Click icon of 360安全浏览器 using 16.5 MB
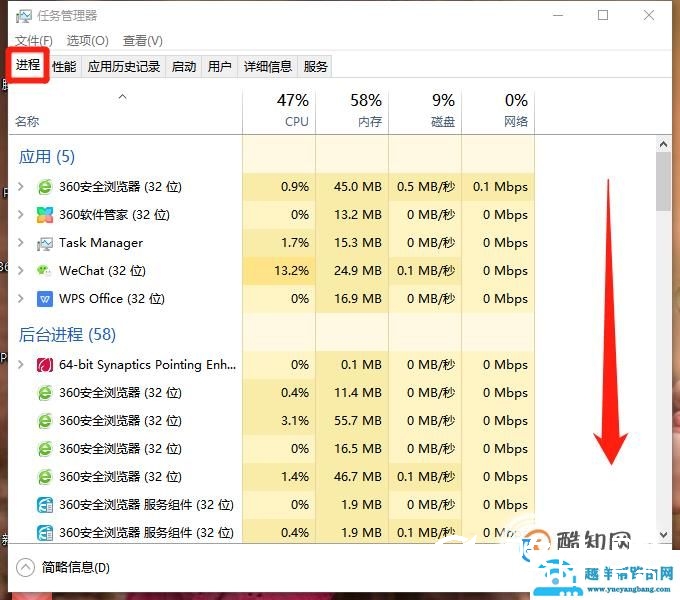Viewport: 680px width, 600px height. click(45, 449)
